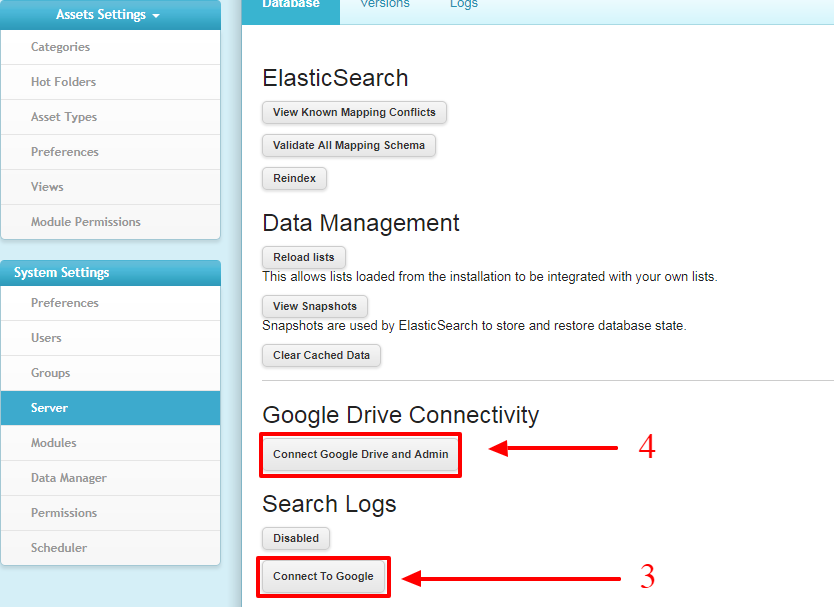The image size is (834, 607).
Task: Toggle the Disabled search logs button
Action: [296, 538]
